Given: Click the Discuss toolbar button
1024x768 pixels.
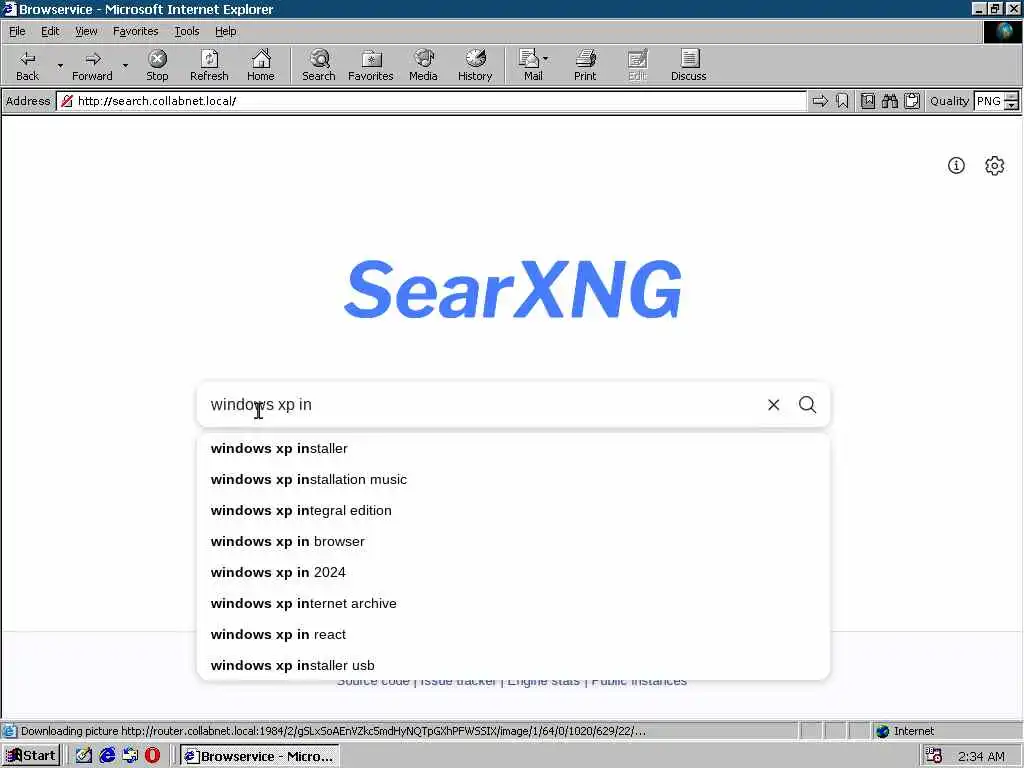Looking at the screenshot, I should pyautogui.click(x=688, y=65).
